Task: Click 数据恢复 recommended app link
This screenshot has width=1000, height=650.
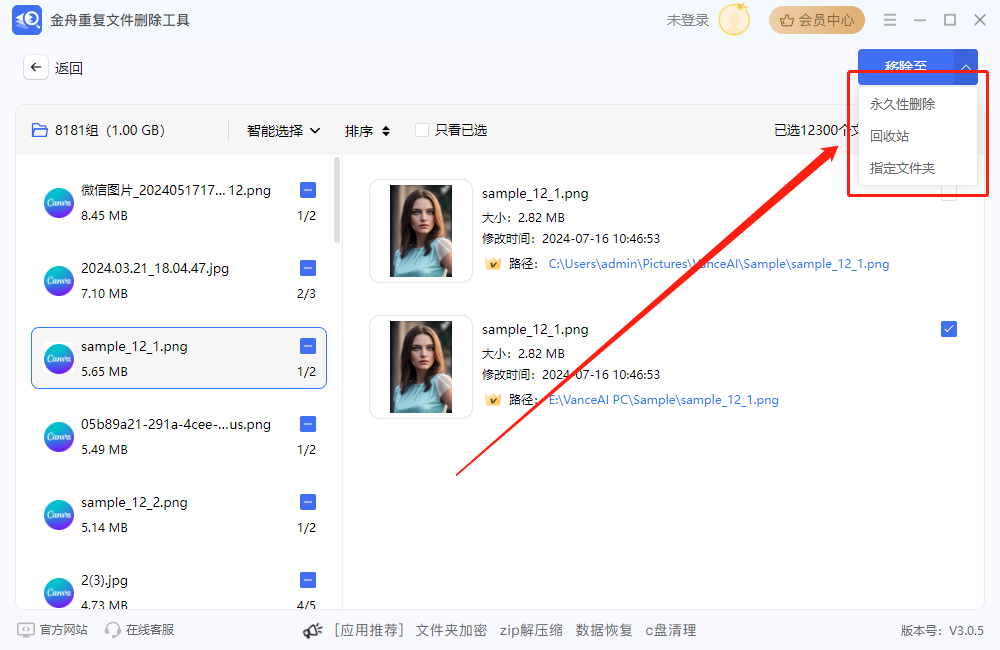Action: click(x=604, y=630)
